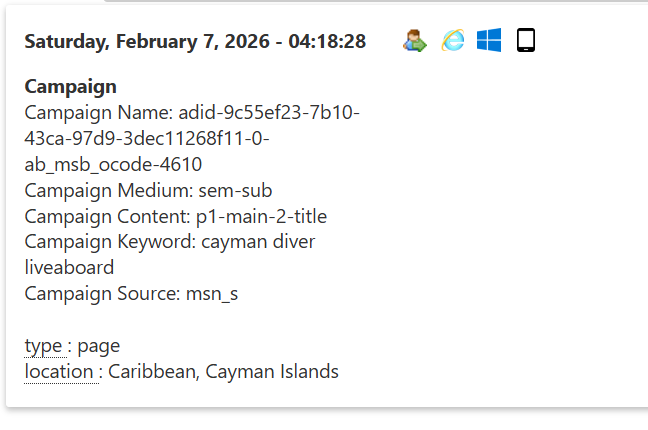Viewport: 648px width, 430px height.
Task: Click the bold Campaign heading
Action: (x=70, y=87)
